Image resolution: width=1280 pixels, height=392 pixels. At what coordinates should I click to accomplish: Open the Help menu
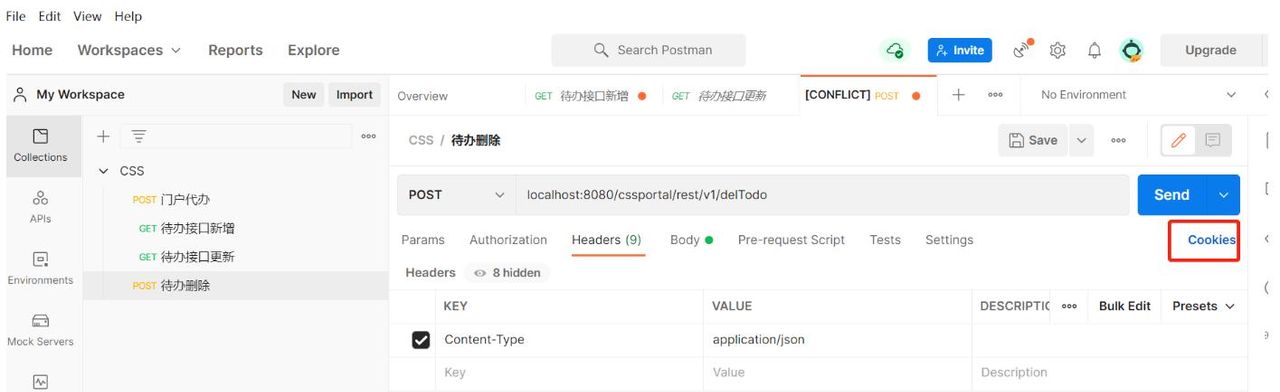(x=128, y=16)
